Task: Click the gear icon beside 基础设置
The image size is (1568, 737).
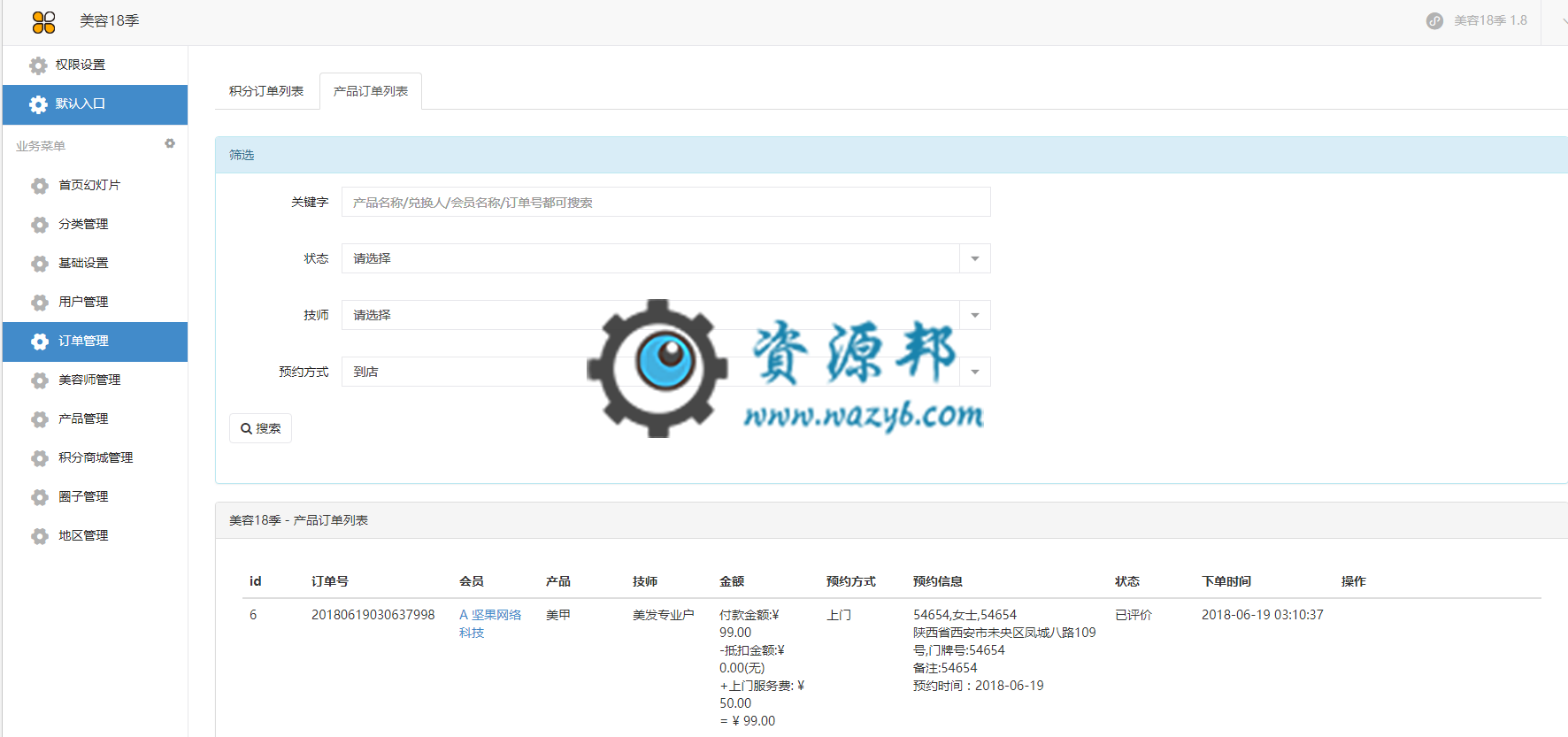Action: (40, 264)
